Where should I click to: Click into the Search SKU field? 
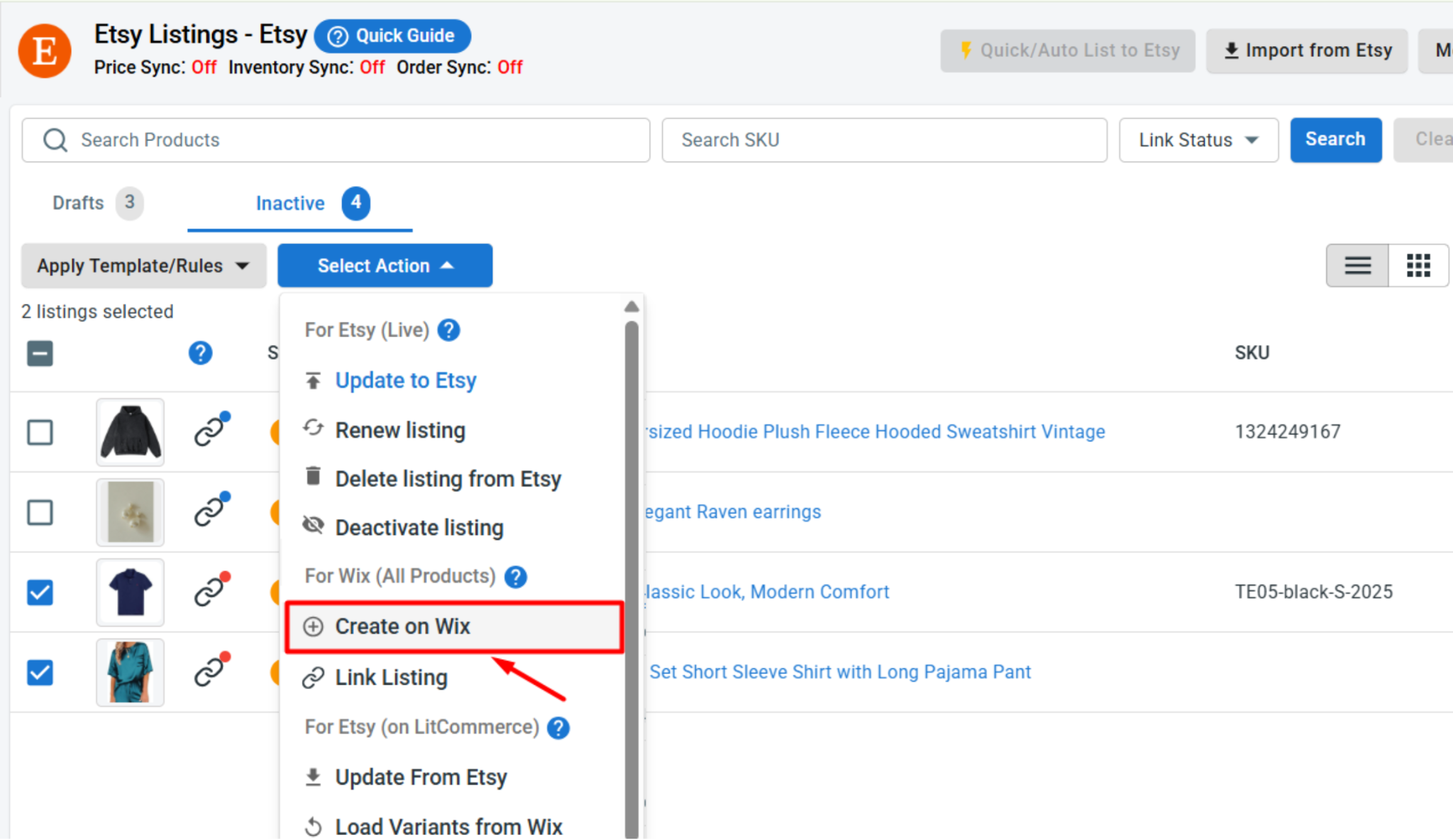point(884,140)
